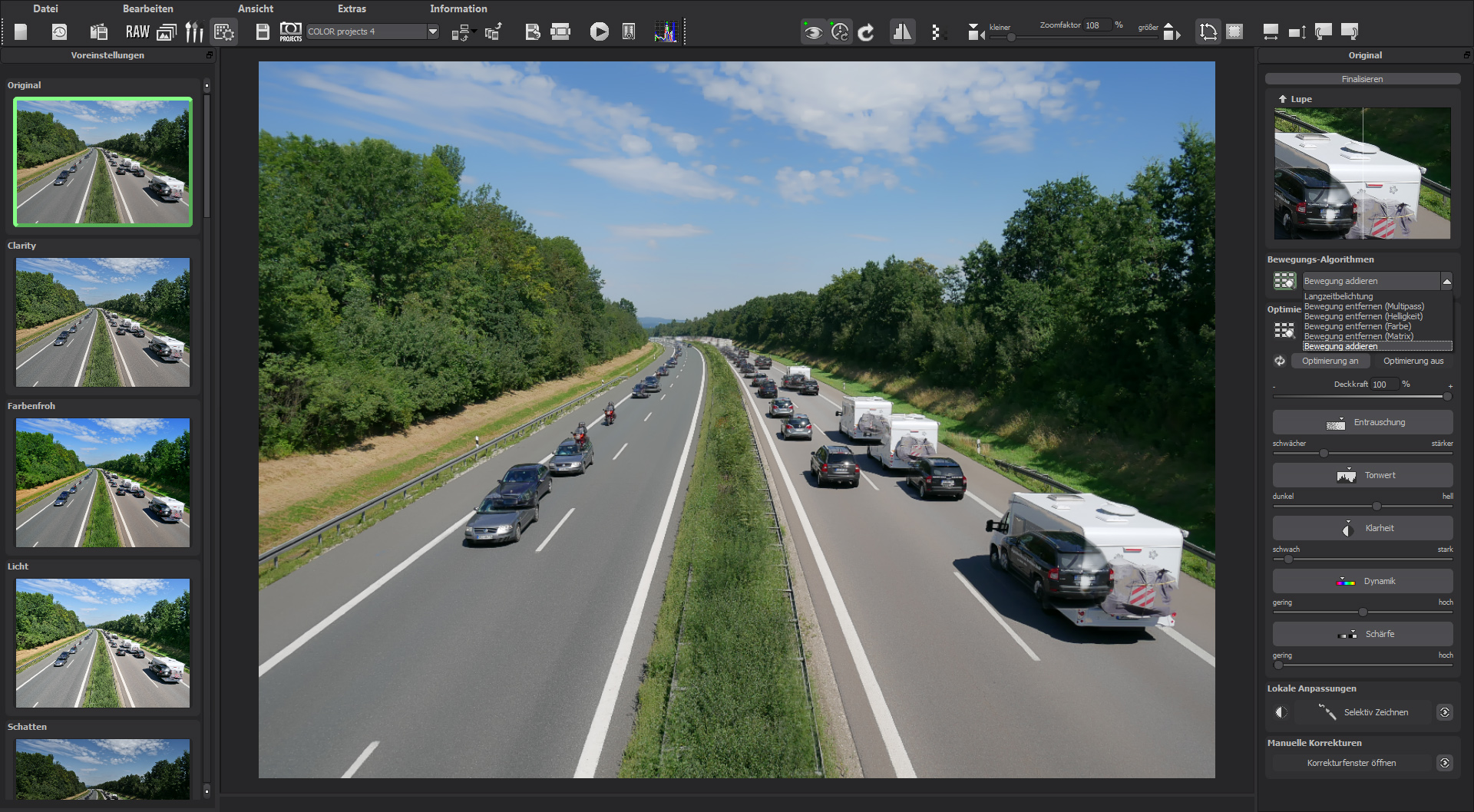Click the round play button icon
This screenshot has height=812, width=1474.
coord(600,31)
